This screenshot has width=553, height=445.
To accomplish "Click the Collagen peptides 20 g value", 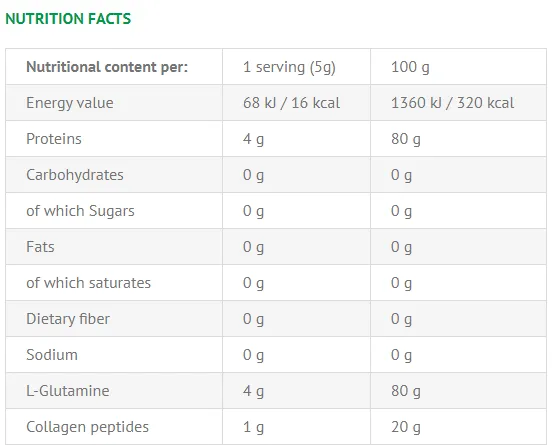I will [x=406, y=427].
